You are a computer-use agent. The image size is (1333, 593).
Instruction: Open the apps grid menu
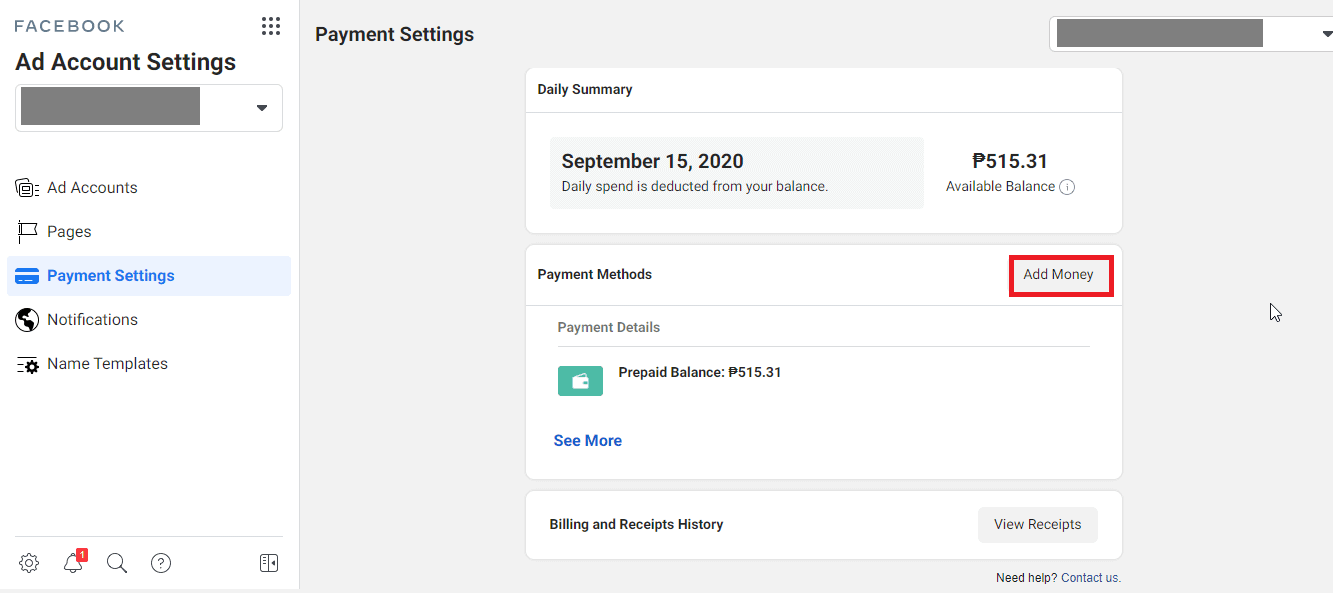click(270, 26)
